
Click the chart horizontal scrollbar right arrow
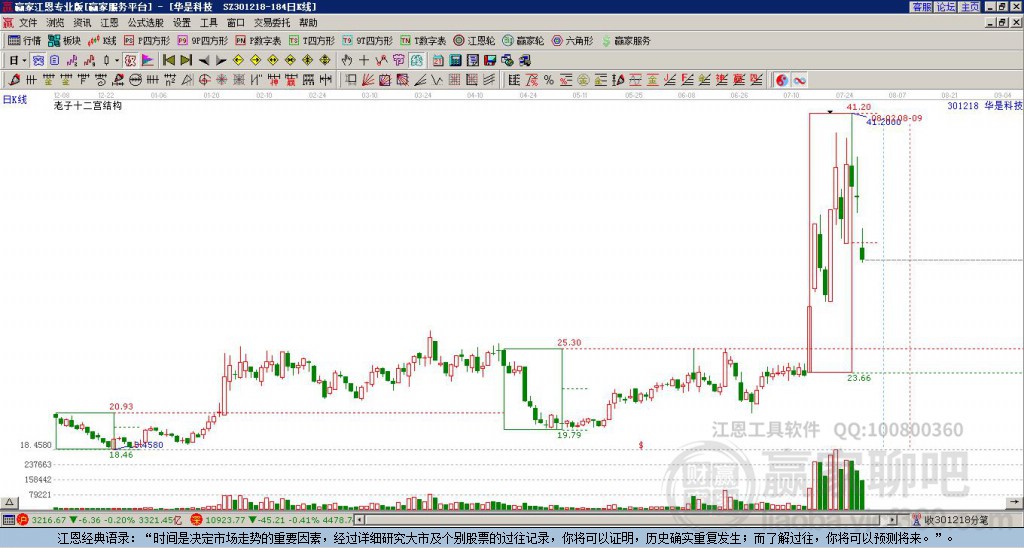click(893, 520)
